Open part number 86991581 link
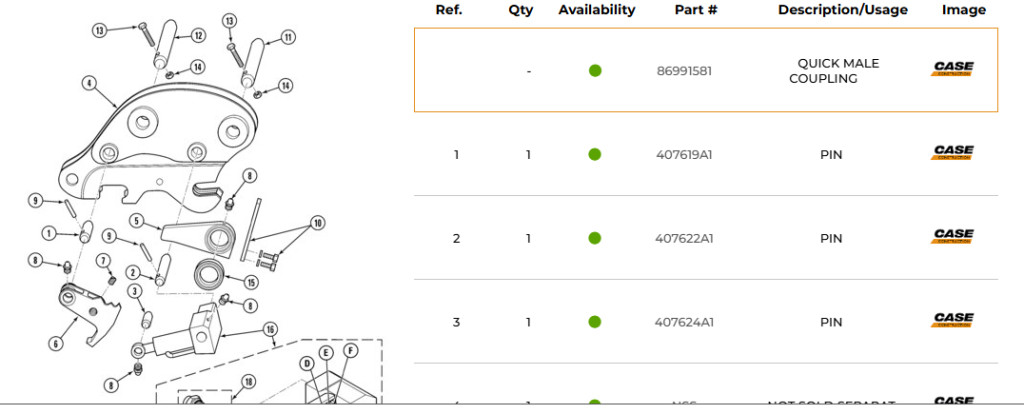Screen dimensions: 1024x414 [x=684, y=71]
